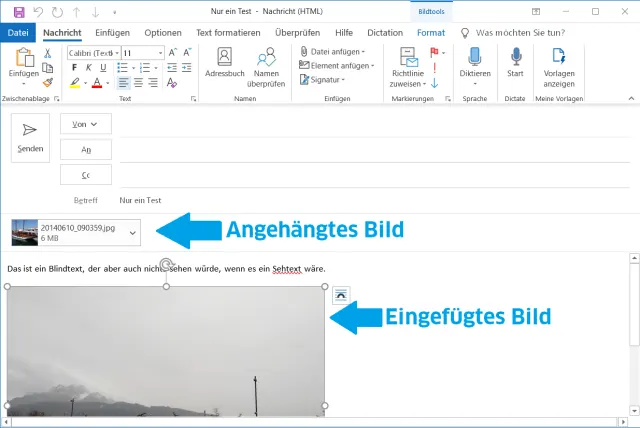Open the font size dropdown
The image size is (640, 428).
160,53
